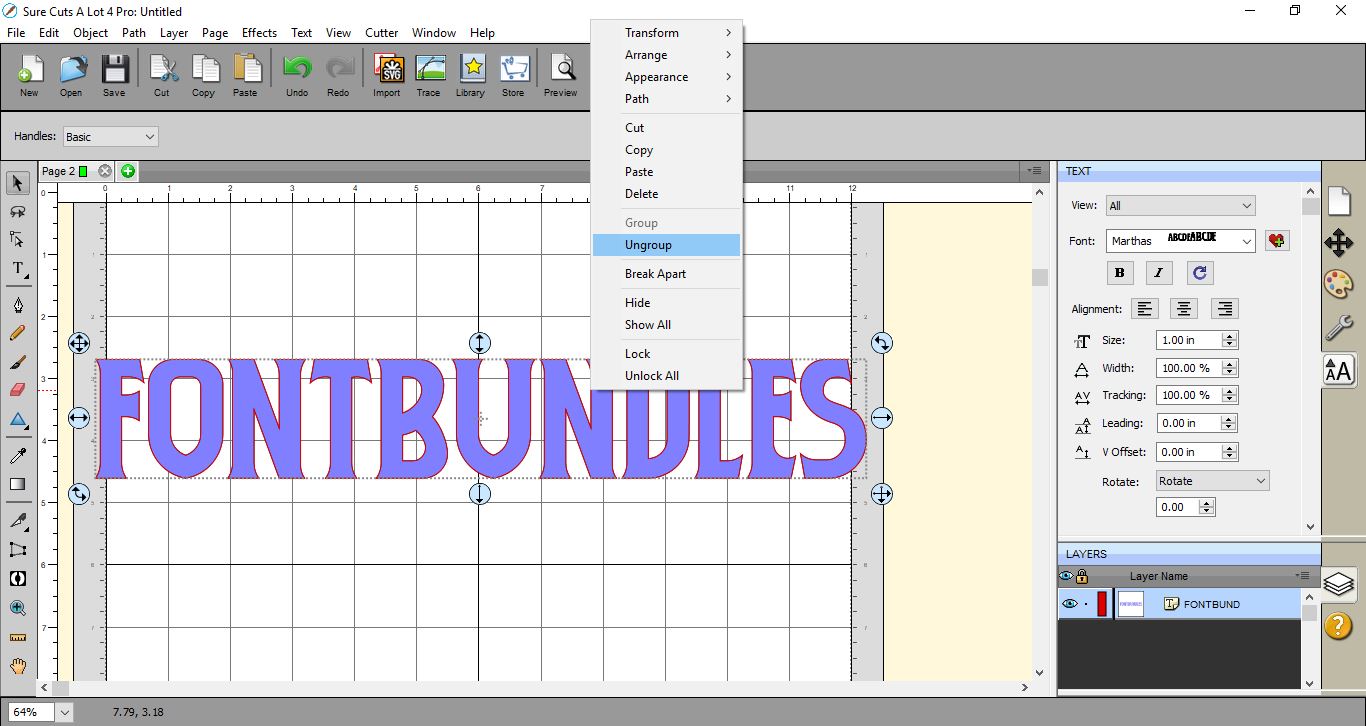The width and height of the screenshot is (1366, 726).
Task: Click the refresh font button beside Italic
Action: (1200, 272)
